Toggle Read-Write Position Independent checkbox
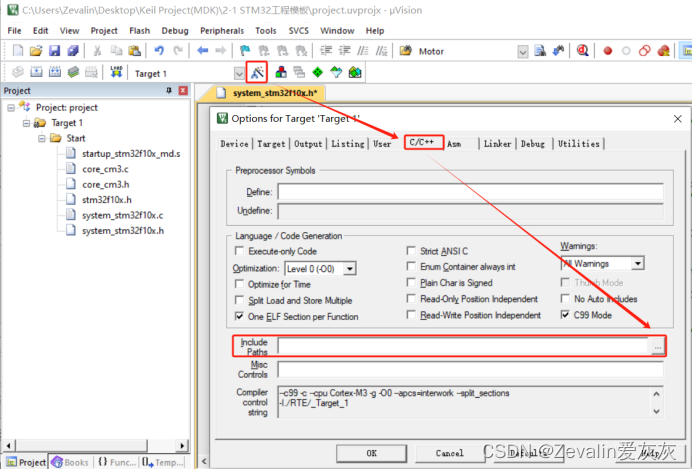This screenshot has height=470, width=692. click(x=411, y=315)
